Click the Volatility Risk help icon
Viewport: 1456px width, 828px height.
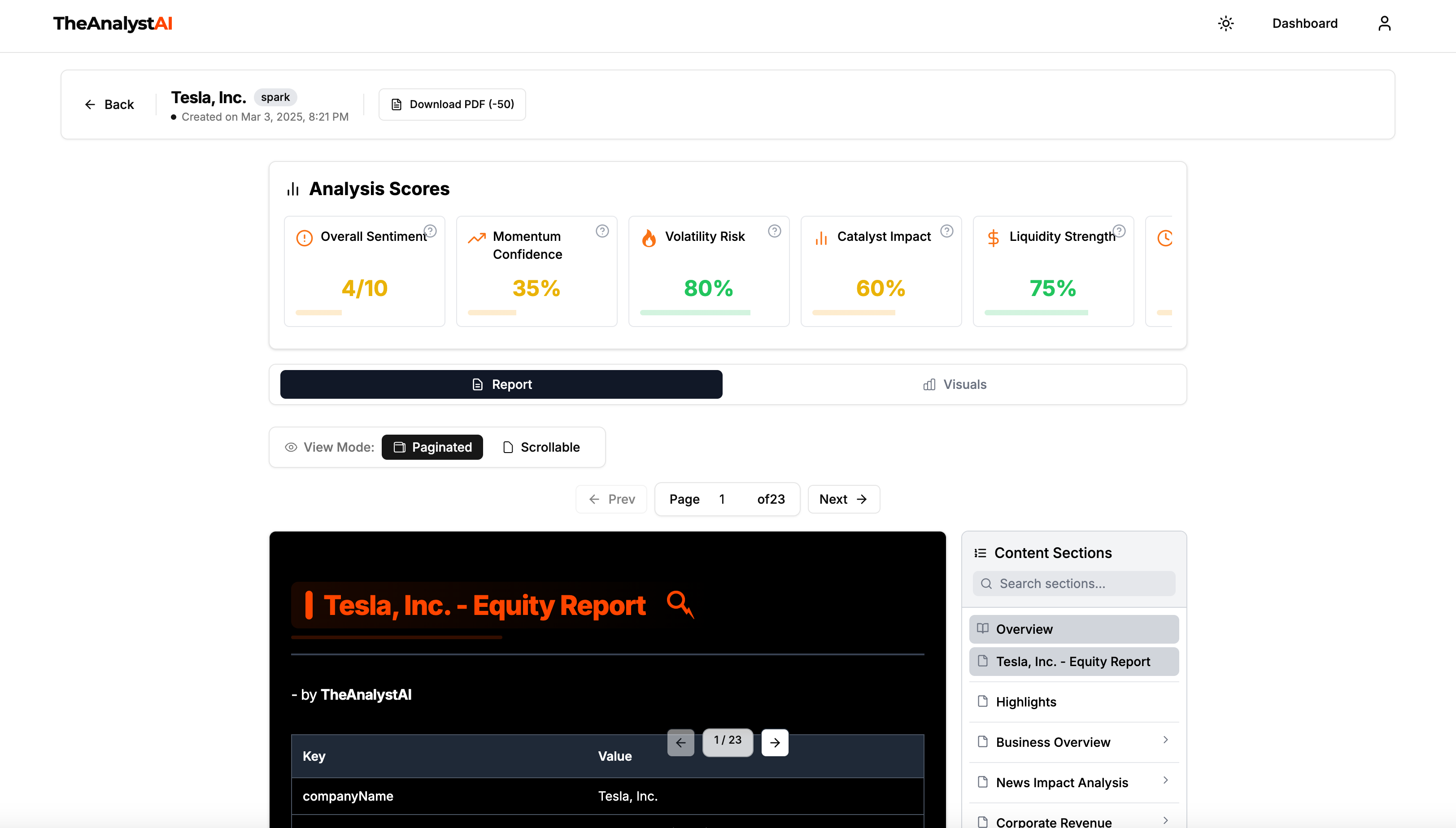[774, 231]
